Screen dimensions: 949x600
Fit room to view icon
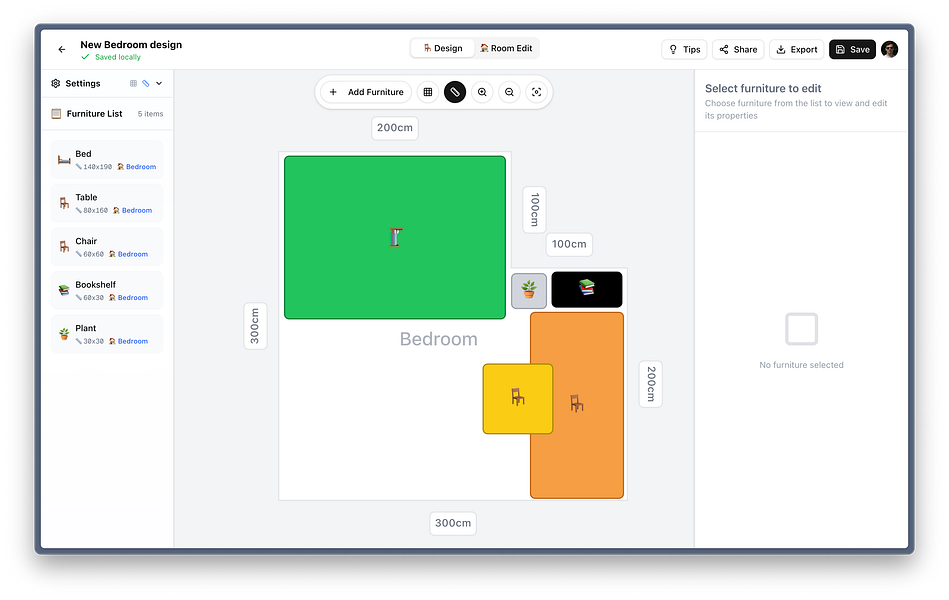(536, 92)
